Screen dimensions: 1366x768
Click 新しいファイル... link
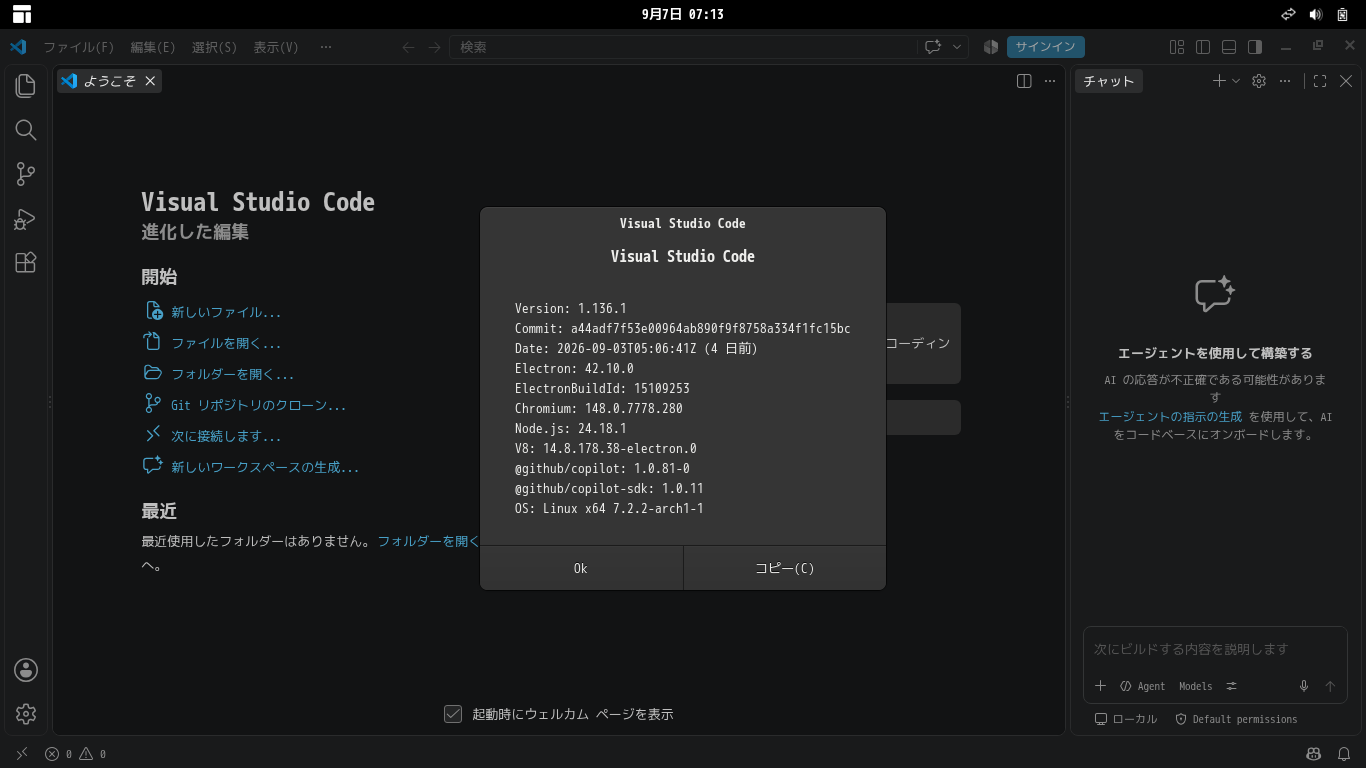226,312
